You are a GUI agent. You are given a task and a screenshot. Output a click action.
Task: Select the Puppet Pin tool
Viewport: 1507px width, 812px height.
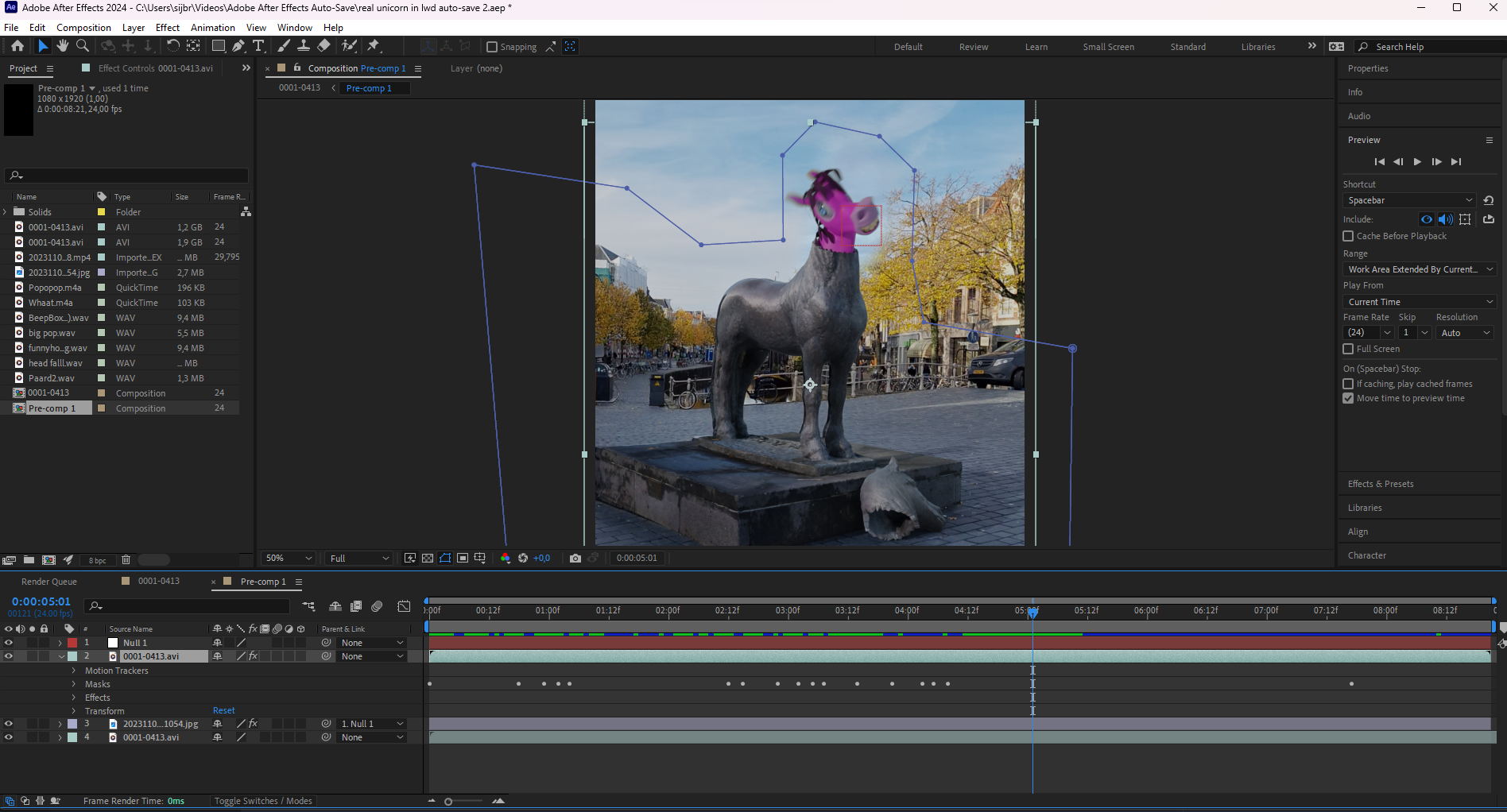point(374,46)
